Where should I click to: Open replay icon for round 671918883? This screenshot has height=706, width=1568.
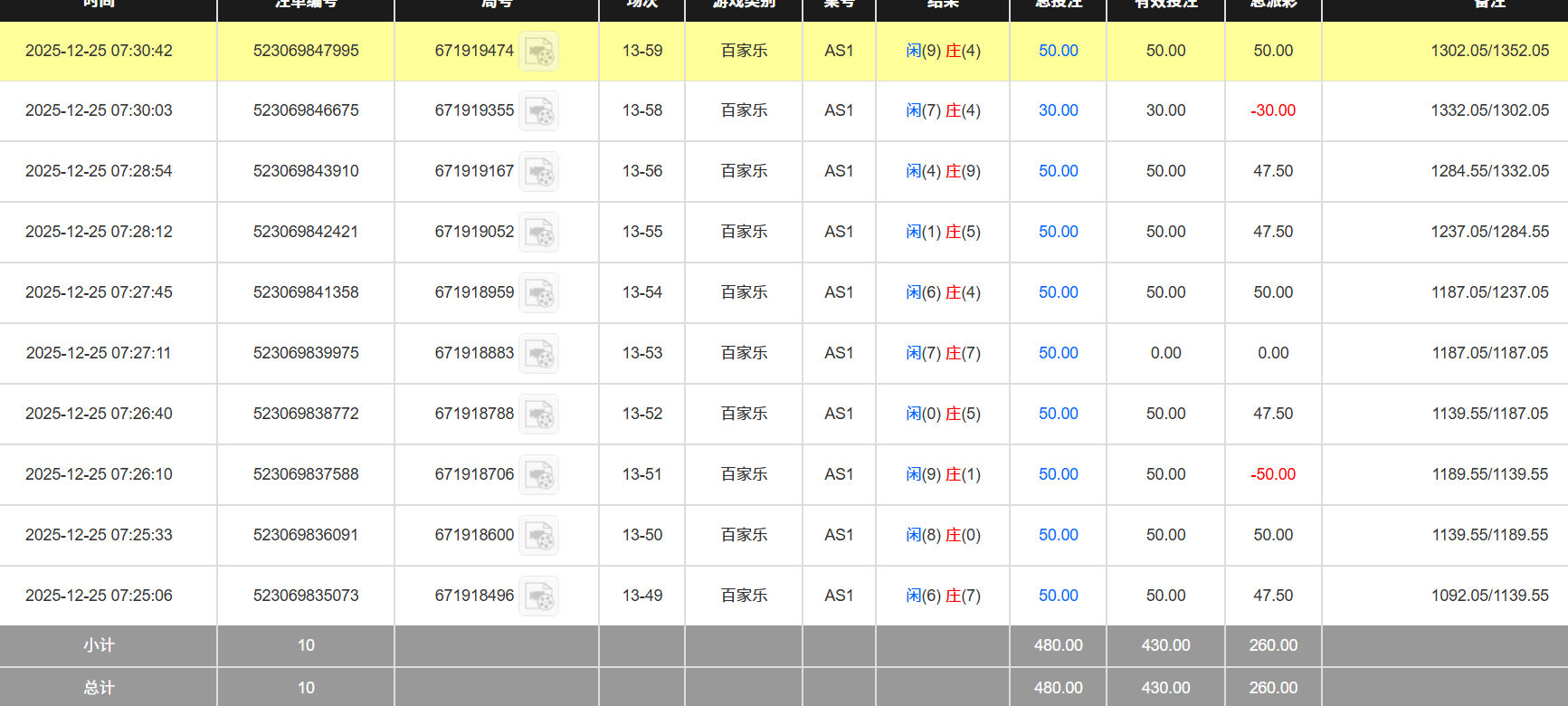click(x=539, y=354)
